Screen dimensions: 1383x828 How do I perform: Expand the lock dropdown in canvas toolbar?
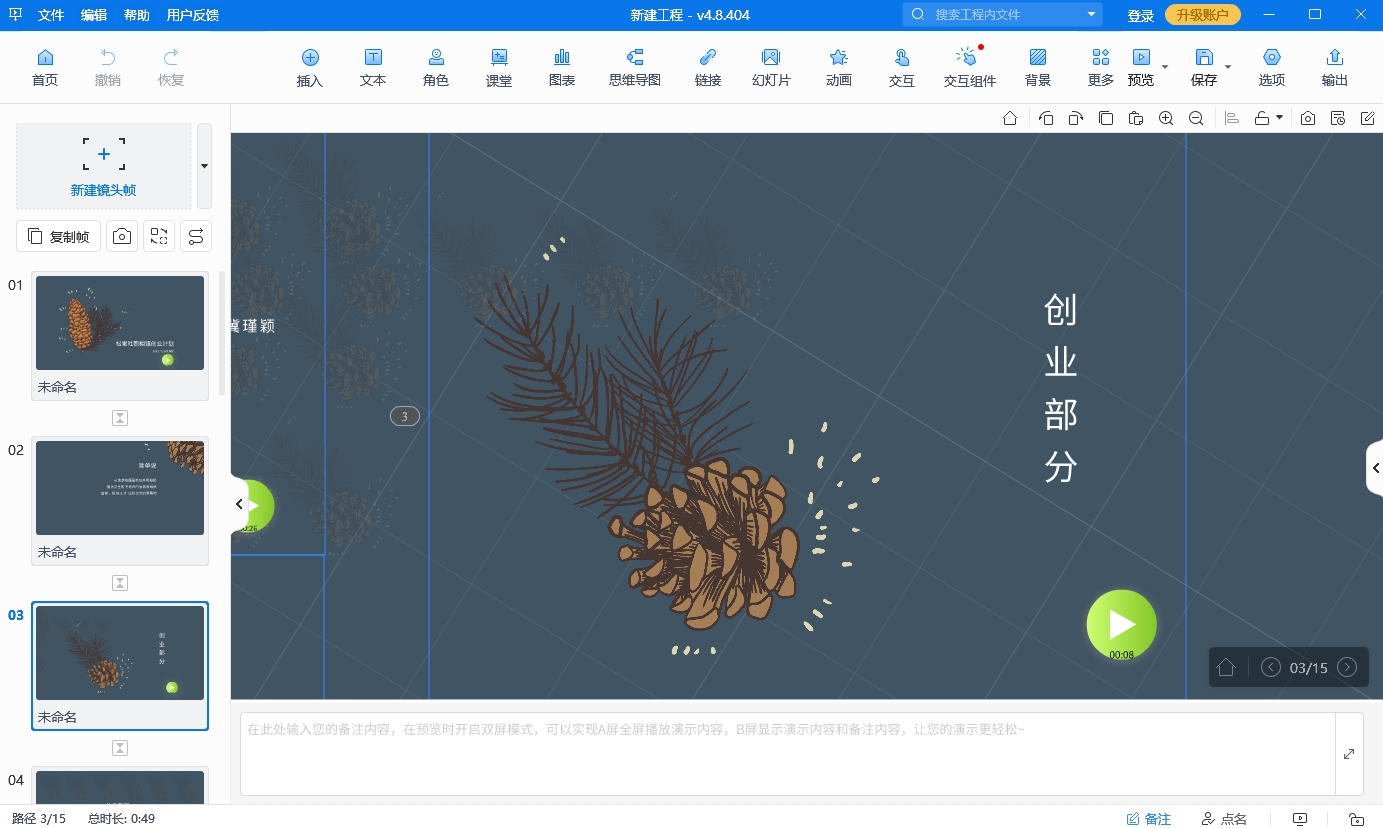coord(1279,118)
